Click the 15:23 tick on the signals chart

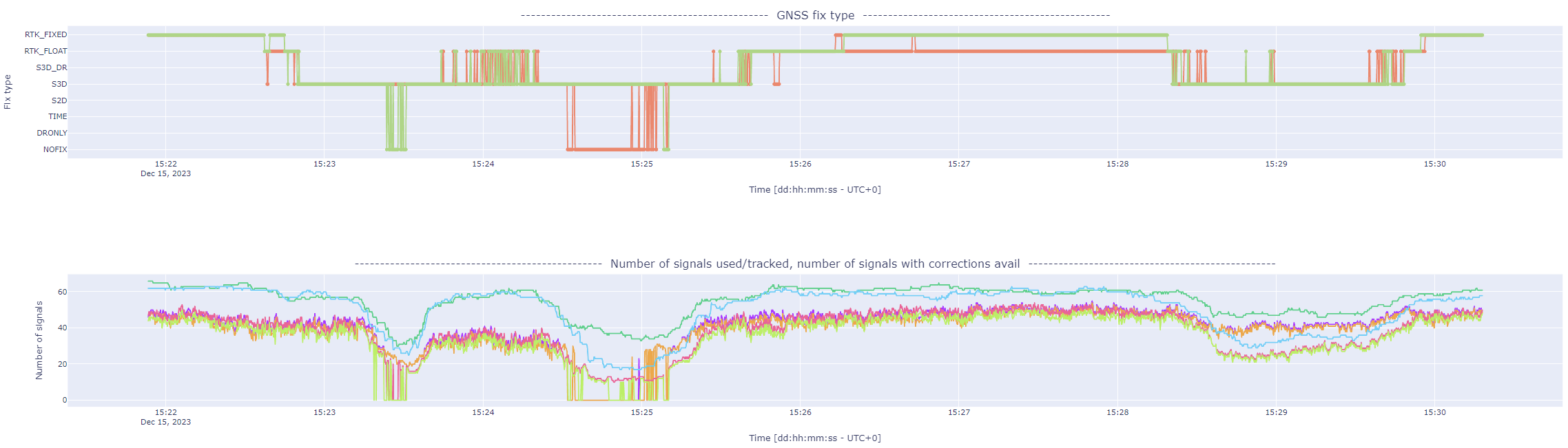tap(324, 412)
